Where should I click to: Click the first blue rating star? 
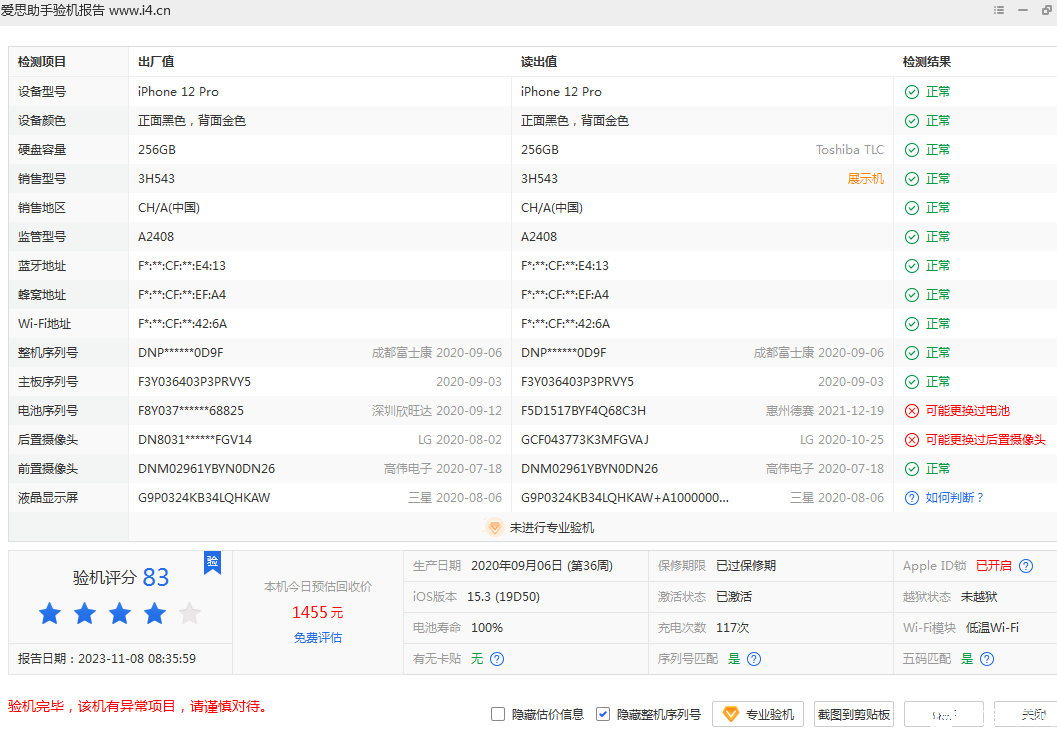(x=50, y=613)
